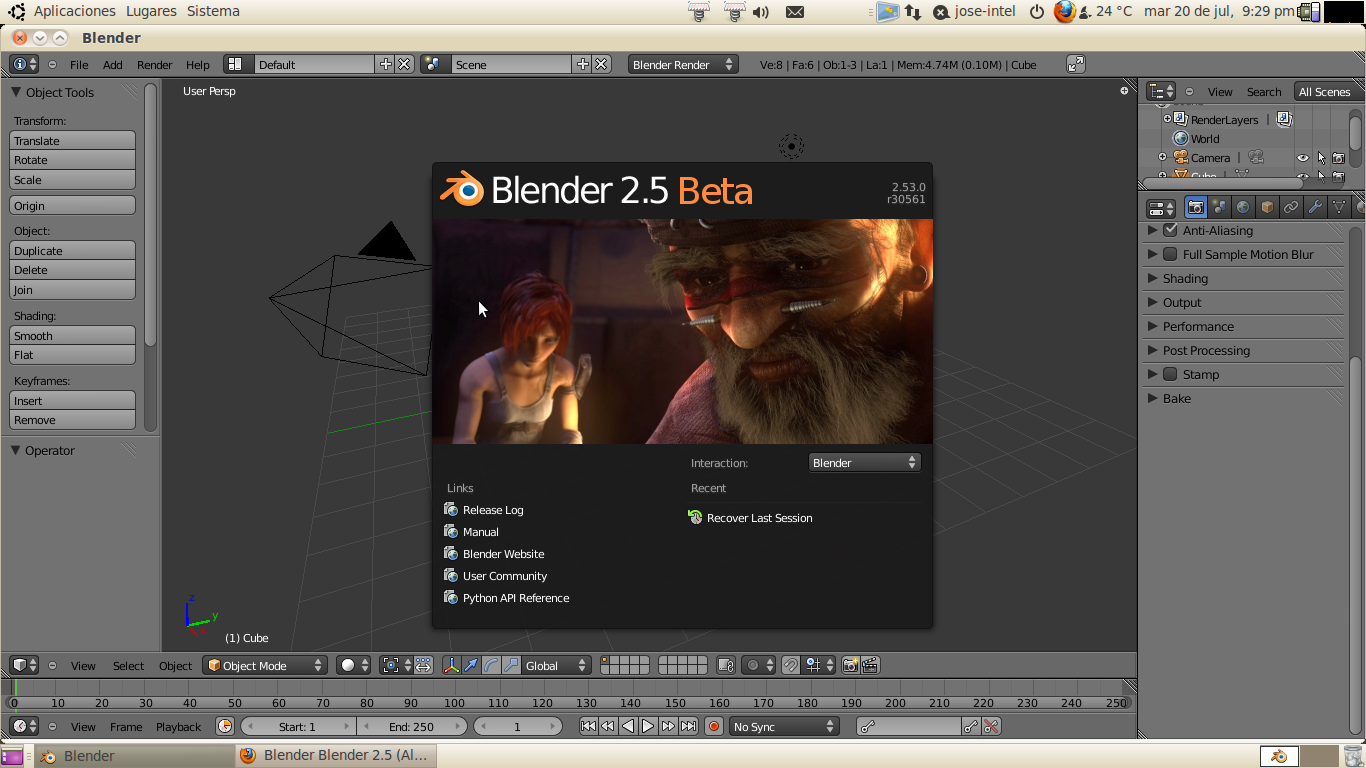The height and width of the screenshot is (768, 1366).
Task: Open the Interaction preset dropdown on splash
Action: (x=864, y=462)
